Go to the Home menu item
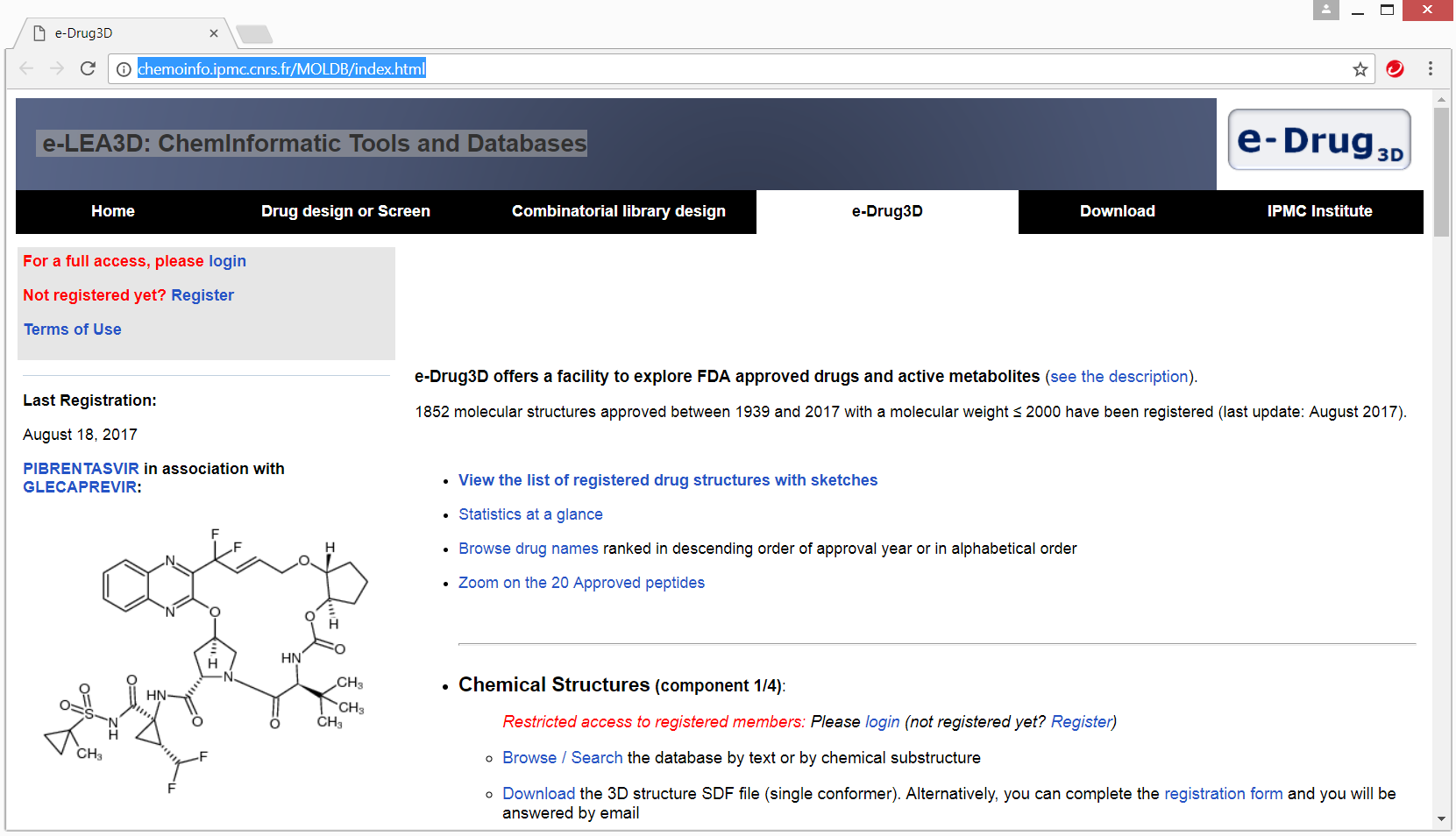Viewport: 1456px width, 836px height. 113,211
